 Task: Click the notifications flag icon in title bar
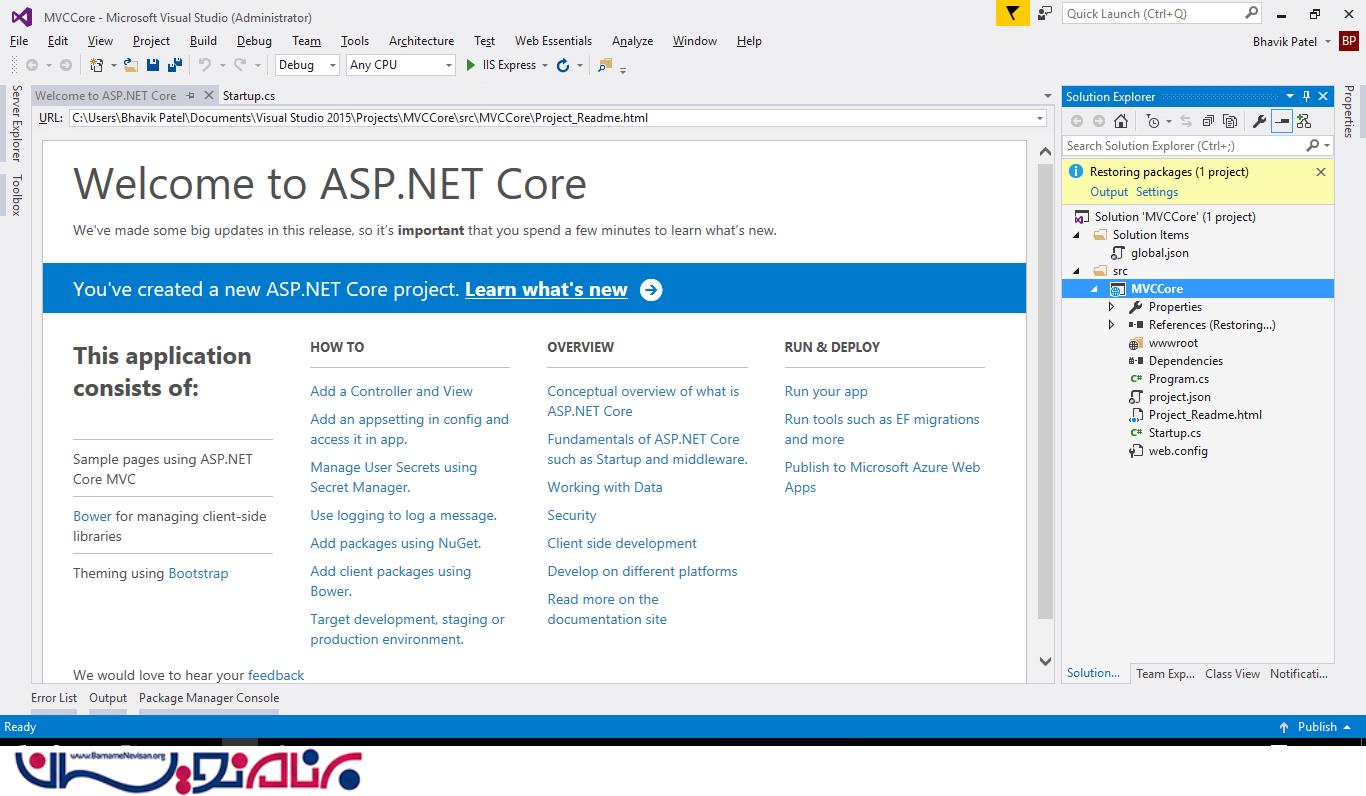coord(1012,14)
